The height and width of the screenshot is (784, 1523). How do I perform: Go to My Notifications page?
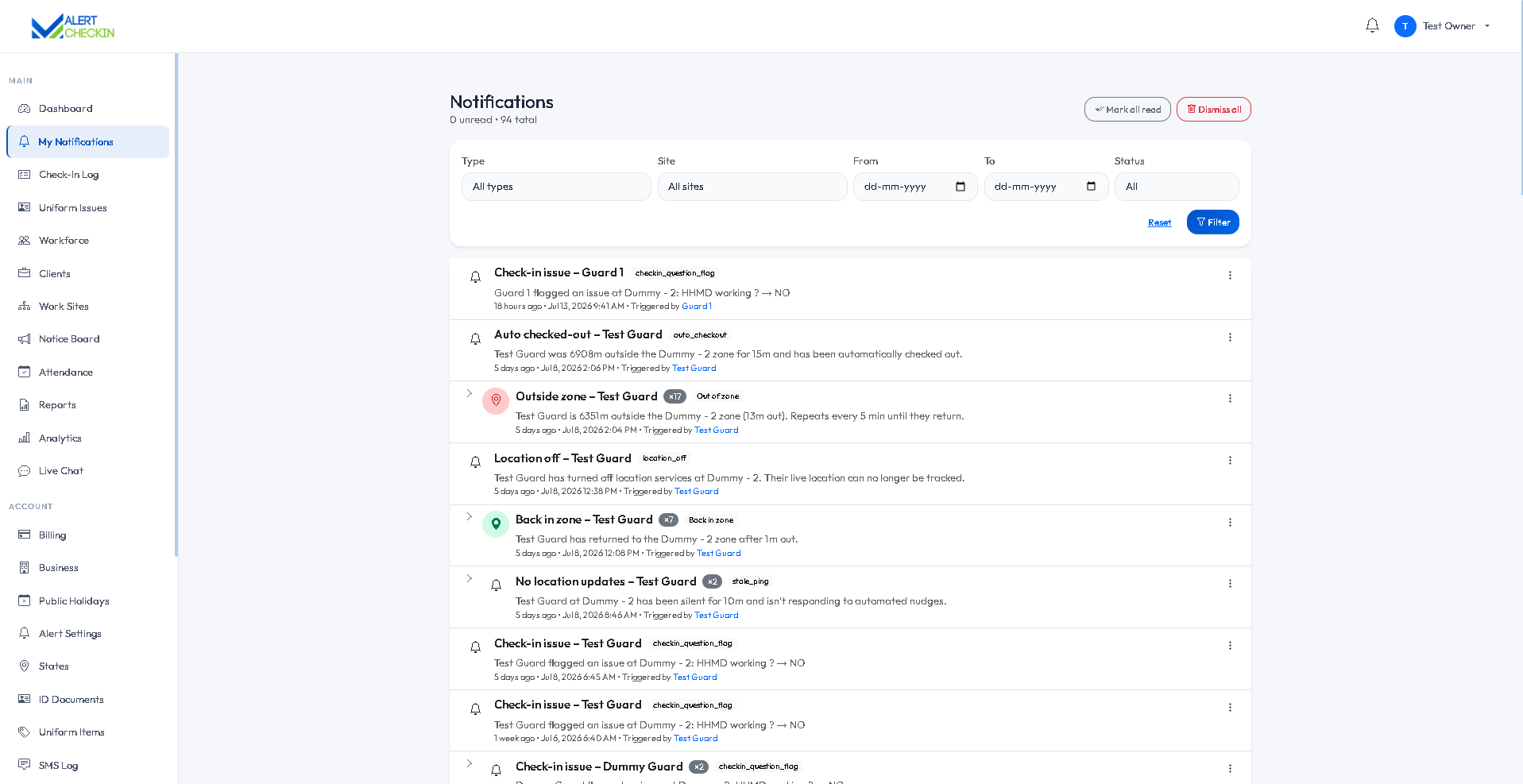click(x=87, y=141)
